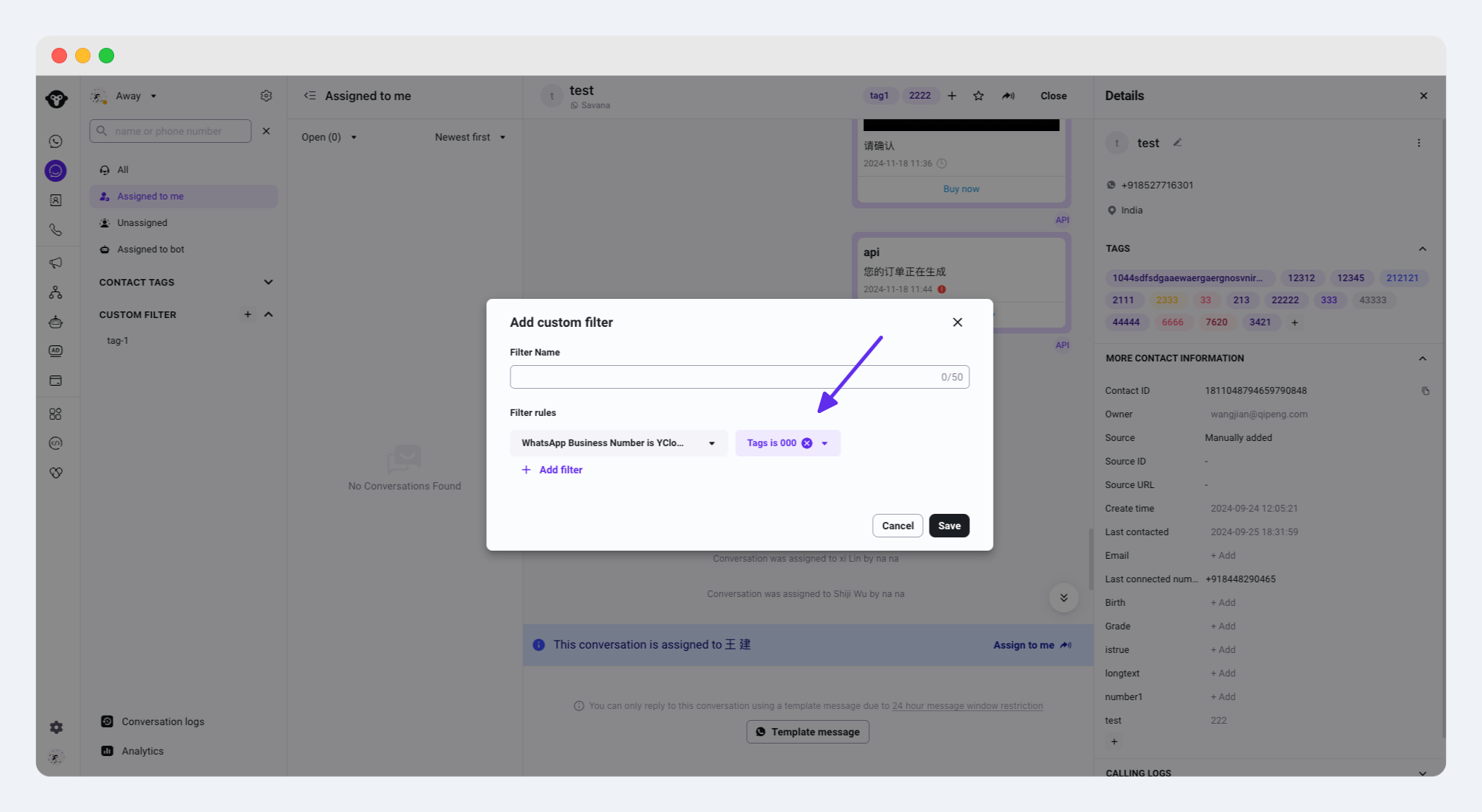1482x812 pixels.
Task: Remove the Tags is 000 filter
Action: [807, 443]
